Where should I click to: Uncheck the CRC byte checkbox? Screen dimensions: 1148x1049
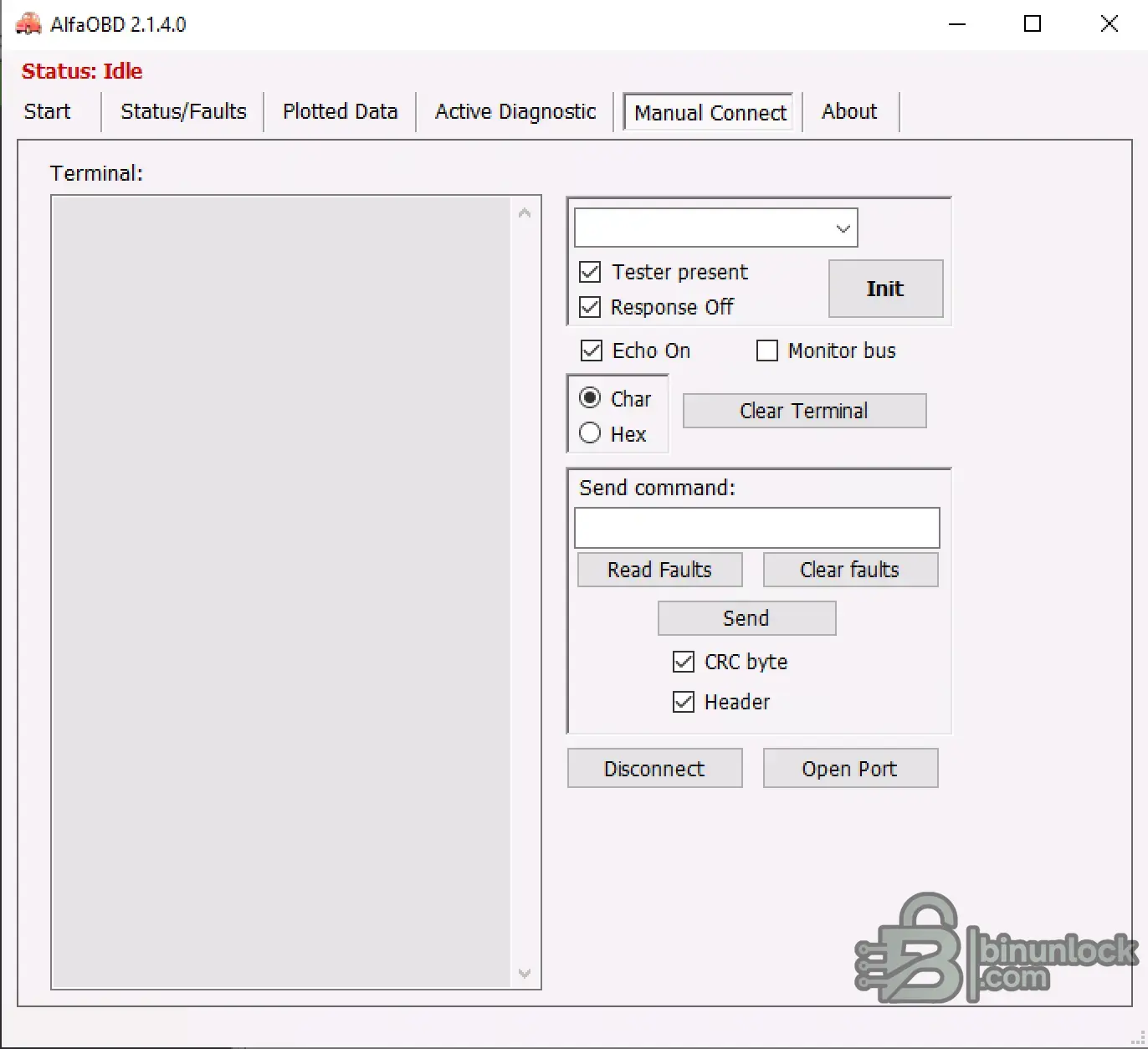tap(684, 662)
